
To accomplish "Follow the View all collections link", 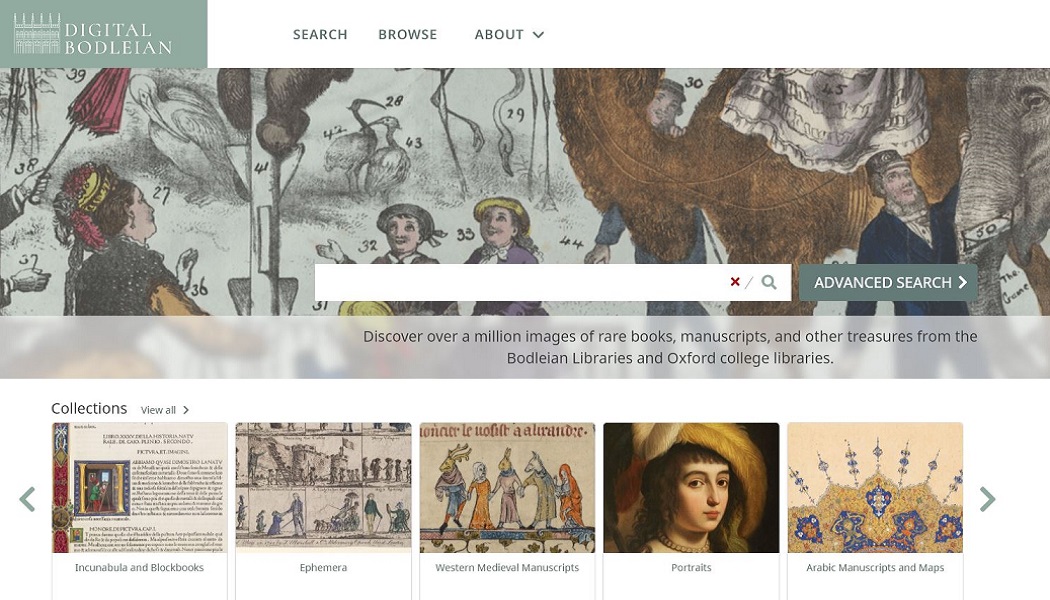I will pyautogui.click(x=158, y=409).
